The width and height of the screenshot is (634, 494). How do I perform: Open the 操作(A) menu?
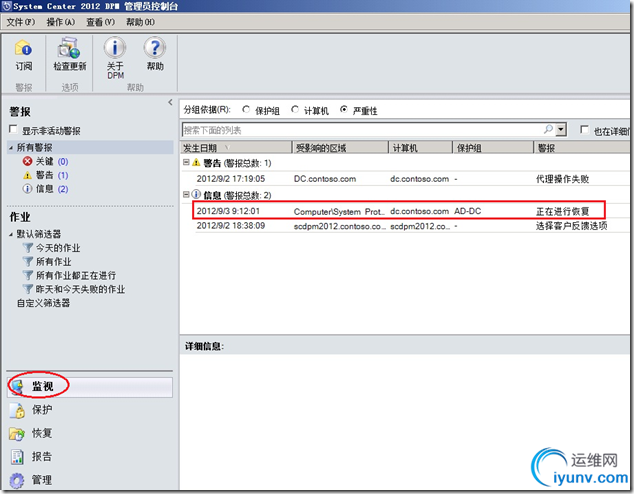61,22
